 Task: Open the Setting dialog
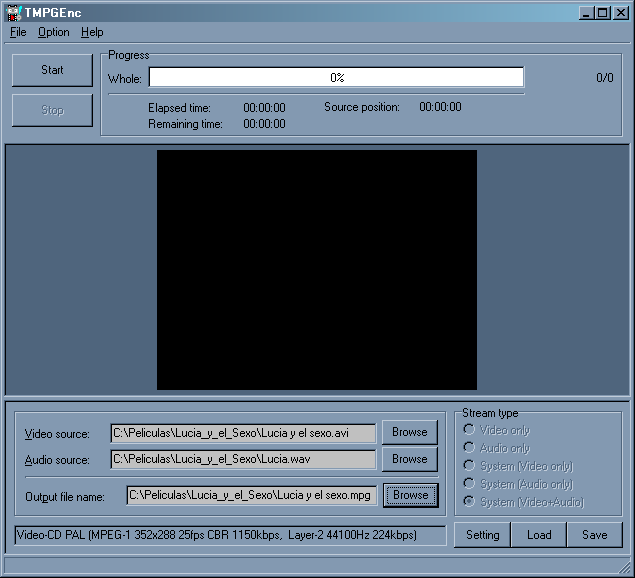click(482, 535)
